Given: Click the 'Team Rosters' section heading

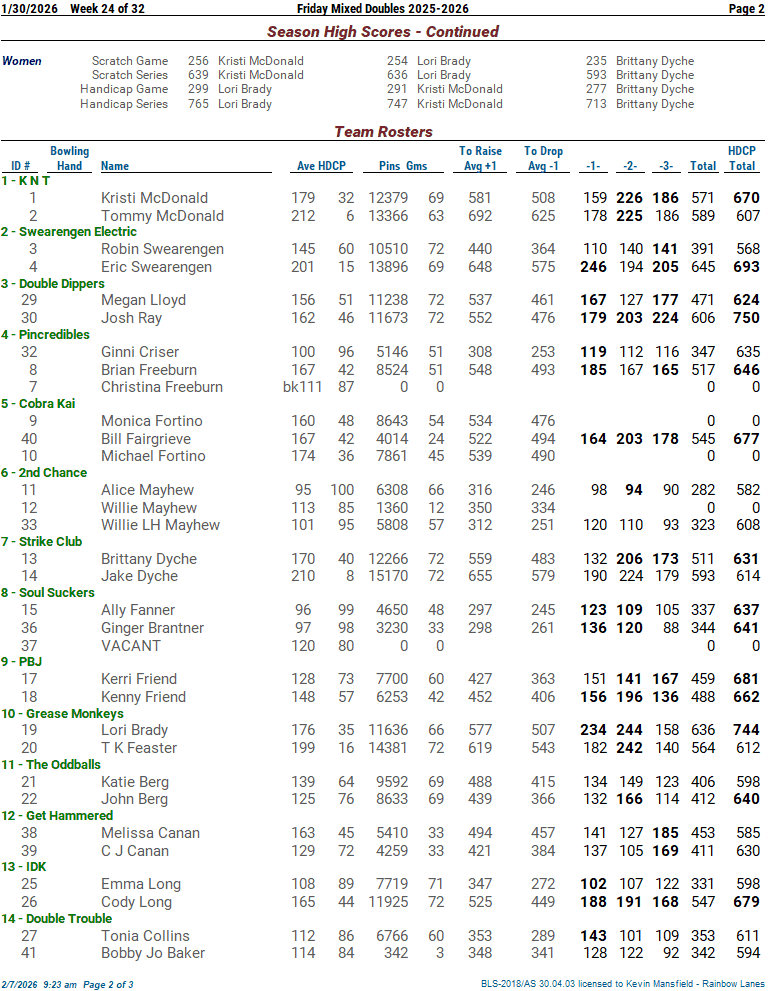Looking at the screenshot, I should click(x=383, y=132).
